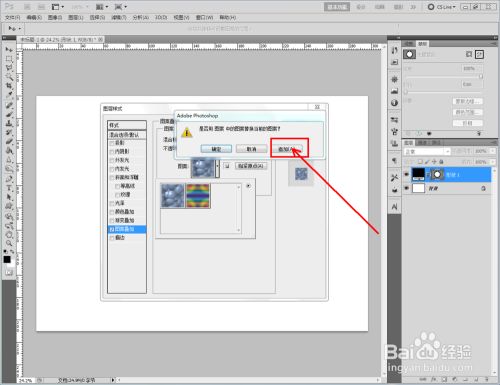The height and width of the screenshot is (385, 500).
Task: Launch Bridge from the application bar
Action: [x=27, y=7]
